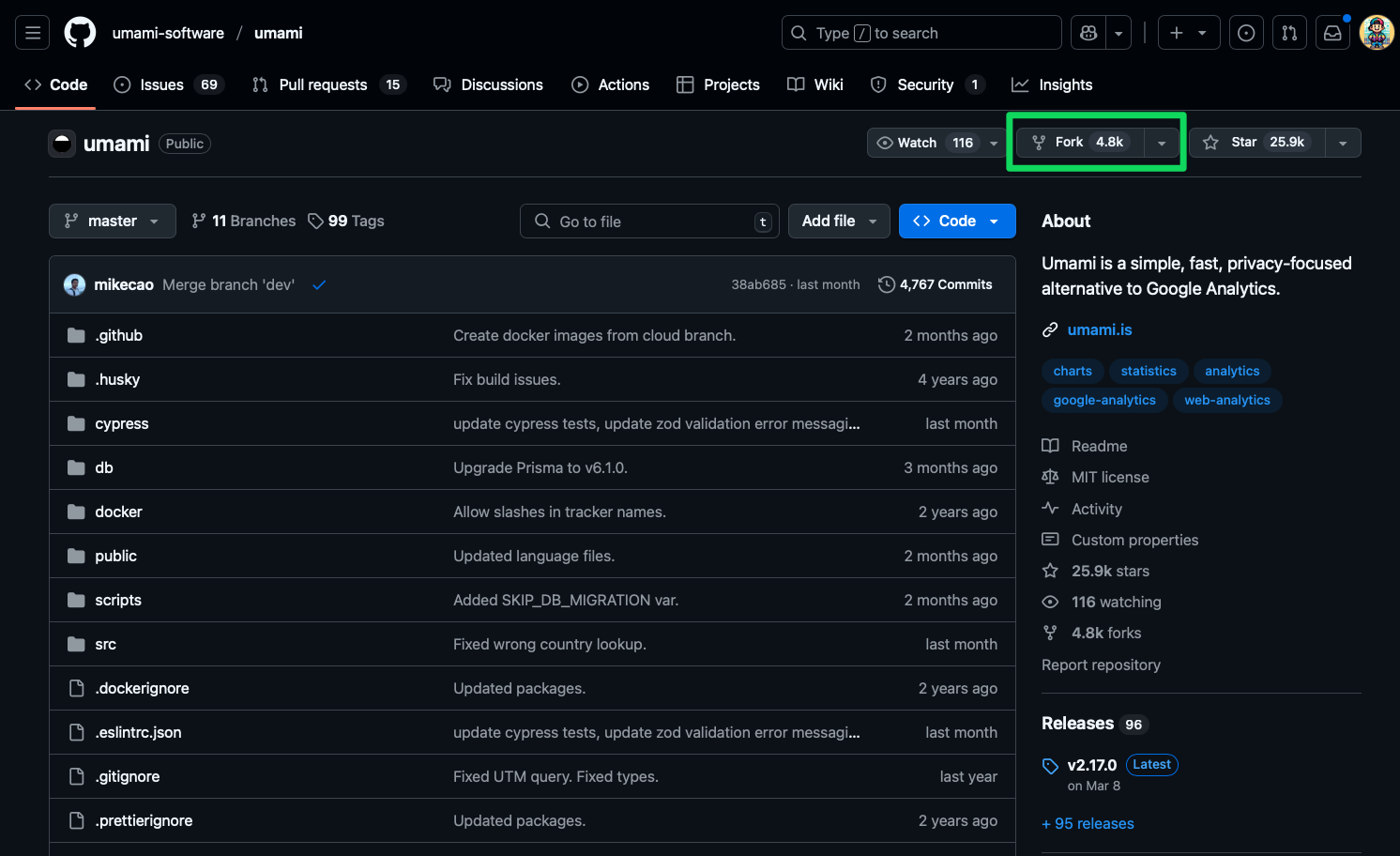Watch the umami repository
The width and height of the screenshot is (1400, 856).
936,143
